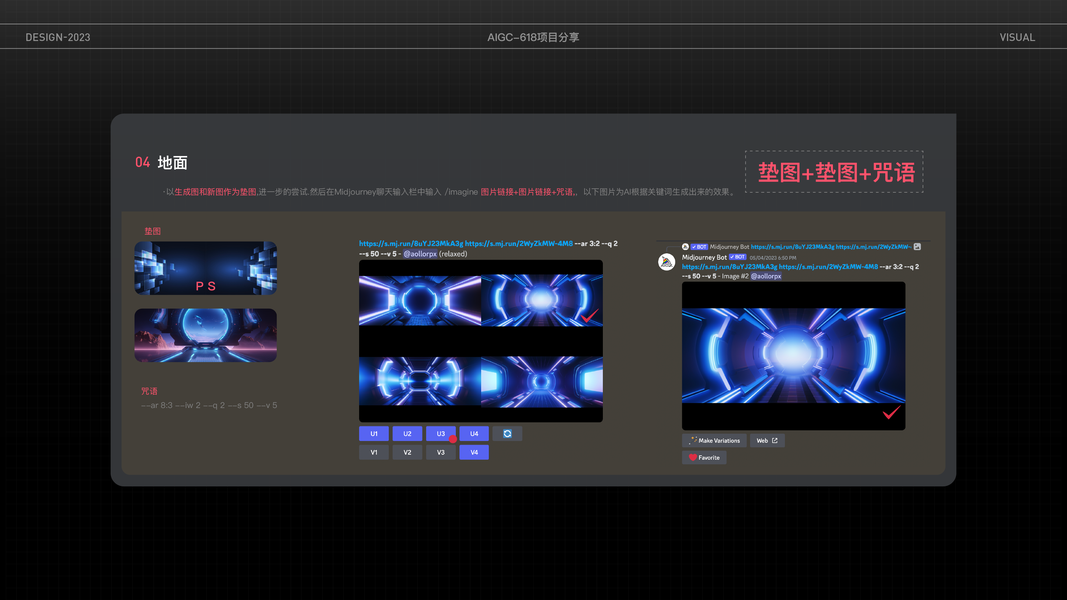
Task: Click the Make Variations button
Action: (714, 441)
